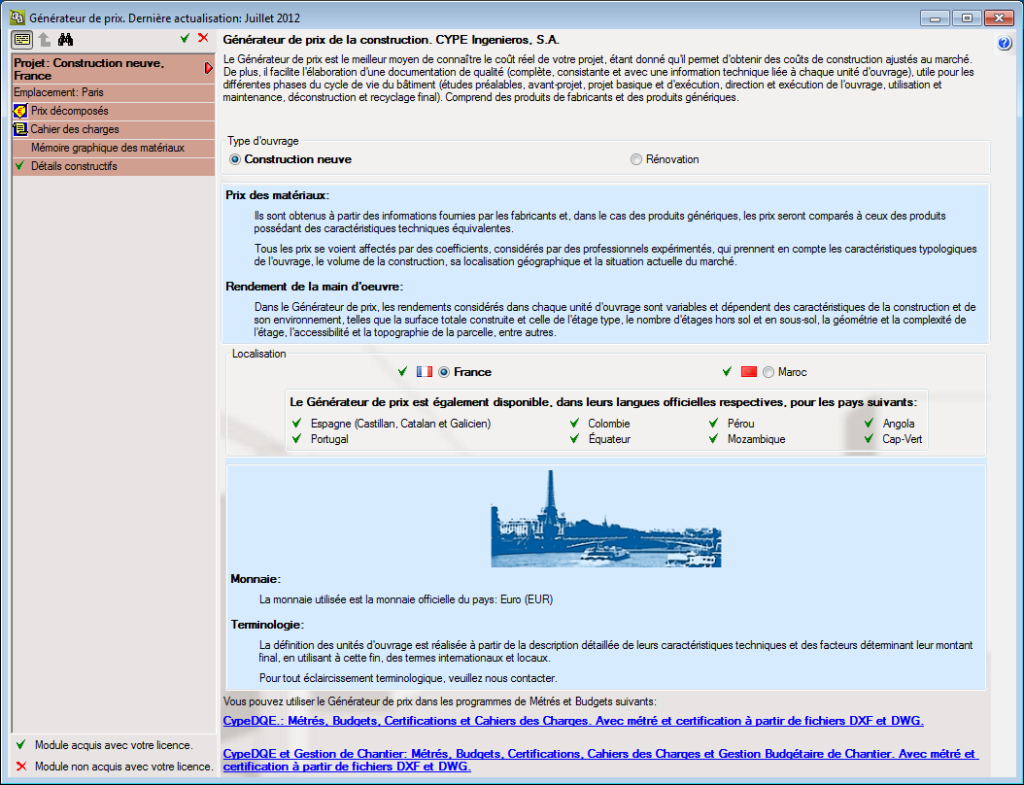The width and height of the screenshot is (1024, 785).
Task: Expand the red arrow on Projet row
Action: click(x=208, y=68)
